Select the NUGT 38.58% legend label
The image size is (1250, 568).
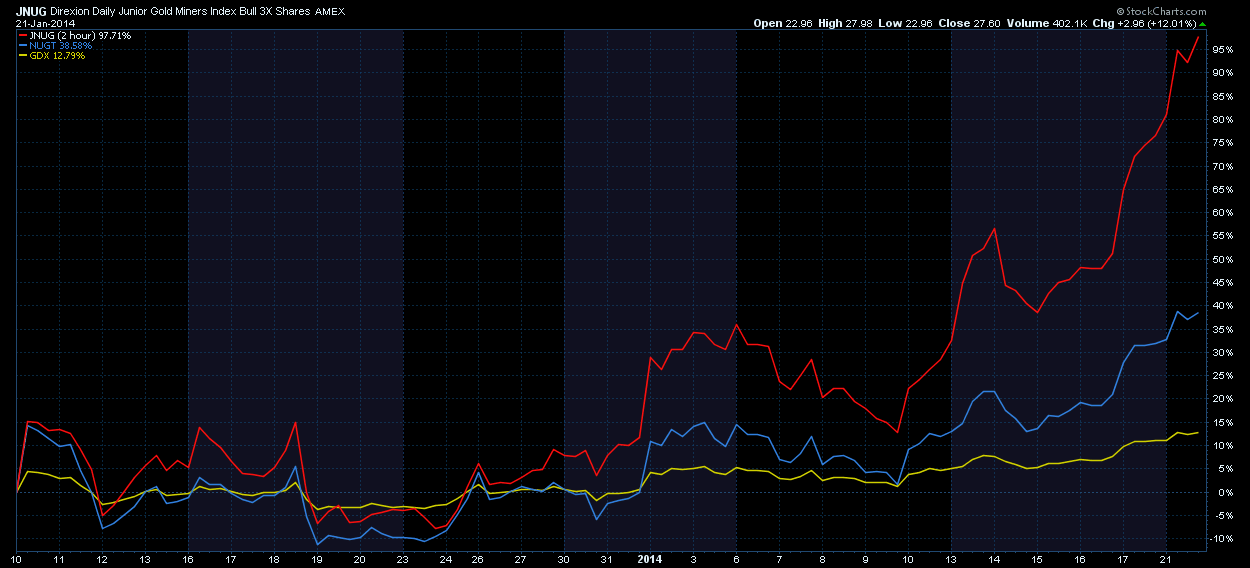point(61,46)
